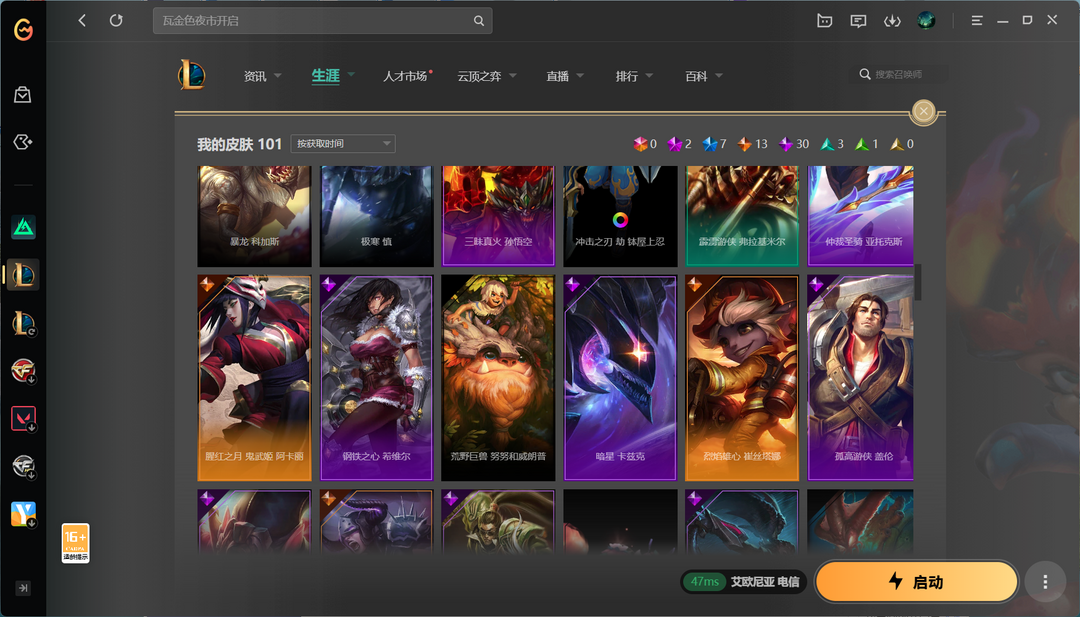Open the game tag icon below the shop
Screen dimensions: 1080x617
coord(23,142)
